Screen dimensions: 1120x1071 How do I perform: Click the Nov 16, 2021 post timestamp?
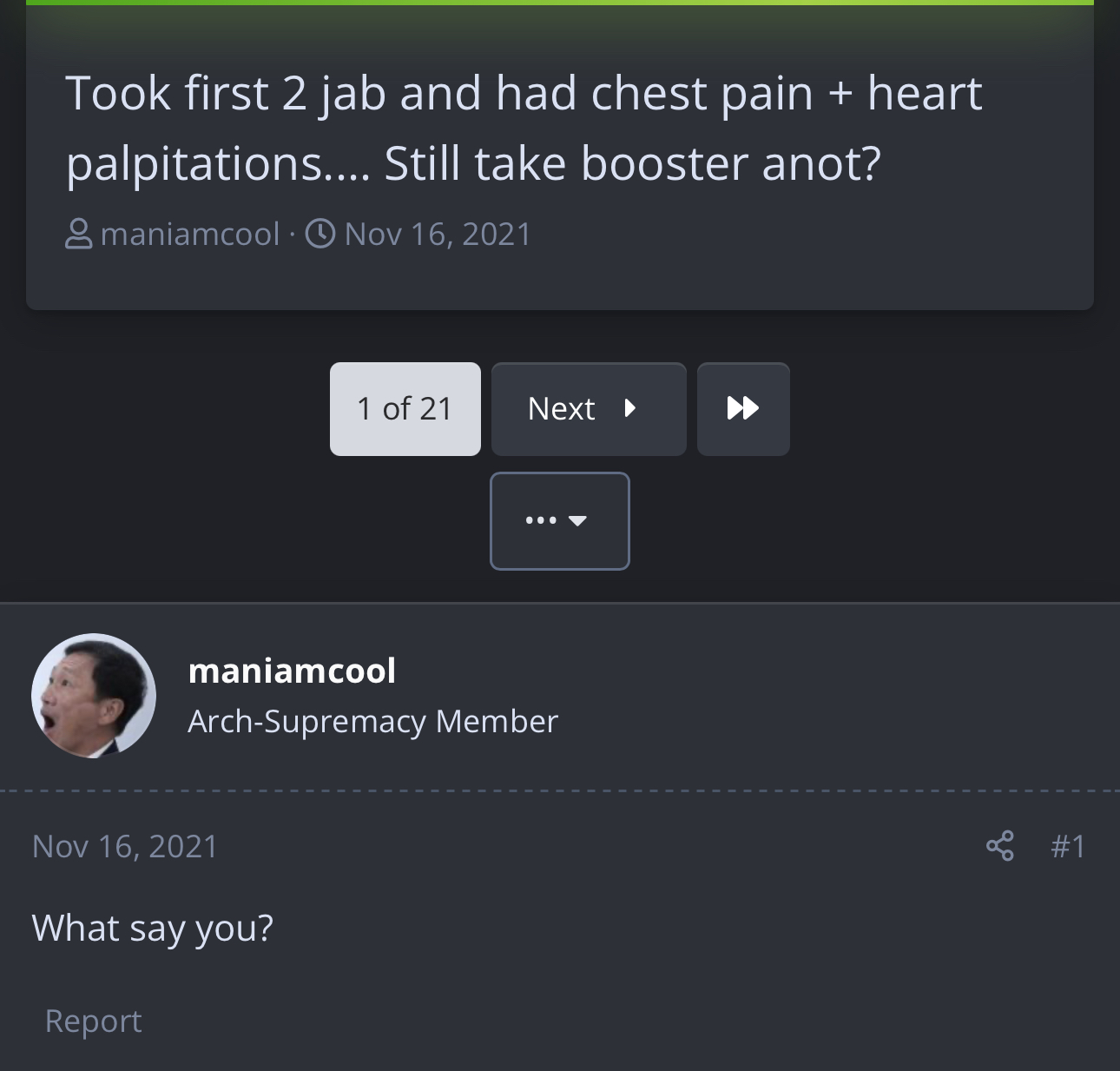point(125,846)
